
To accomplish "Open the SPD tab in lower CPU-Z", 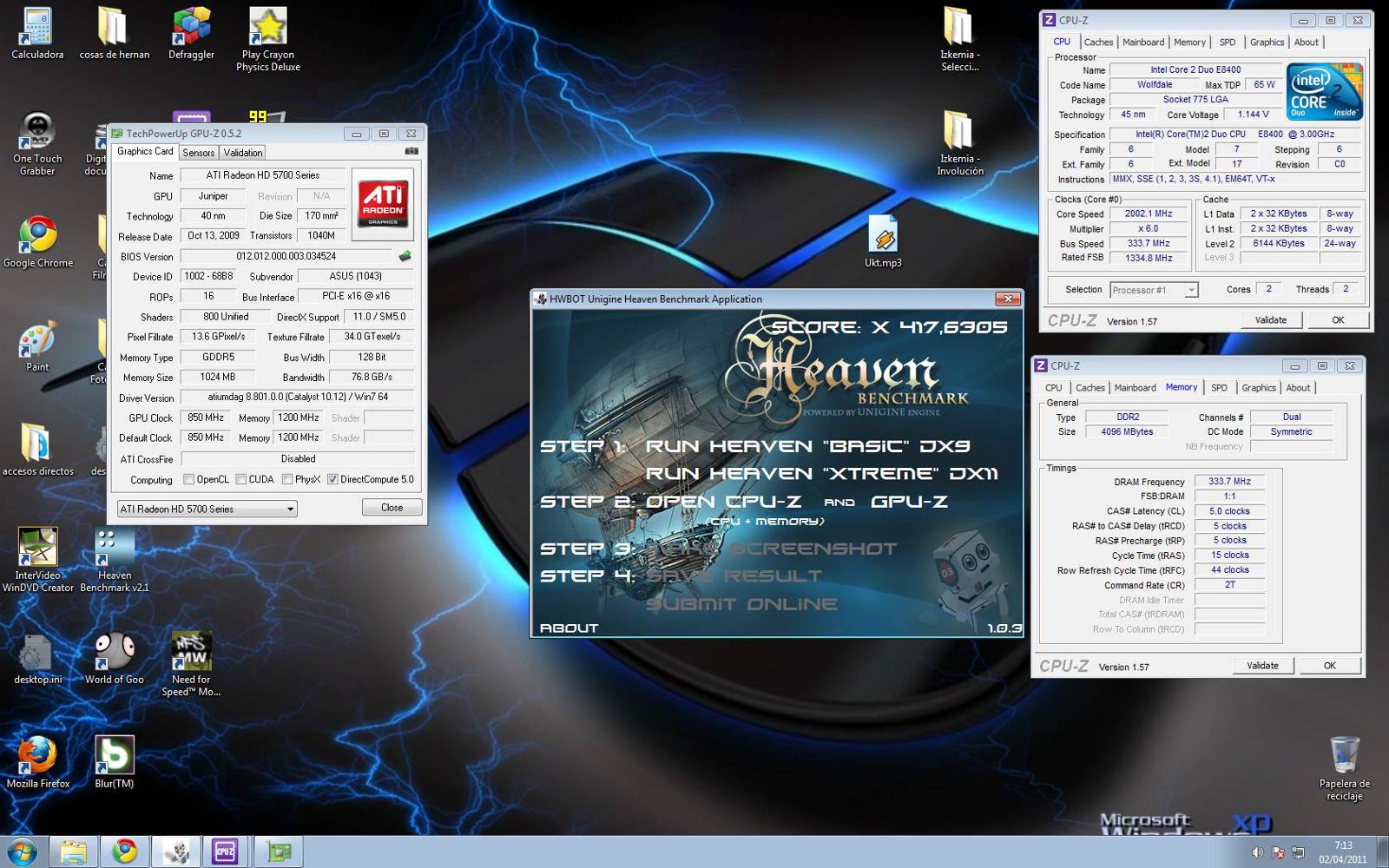I will pyautogui.click(x=1219, y=388).
